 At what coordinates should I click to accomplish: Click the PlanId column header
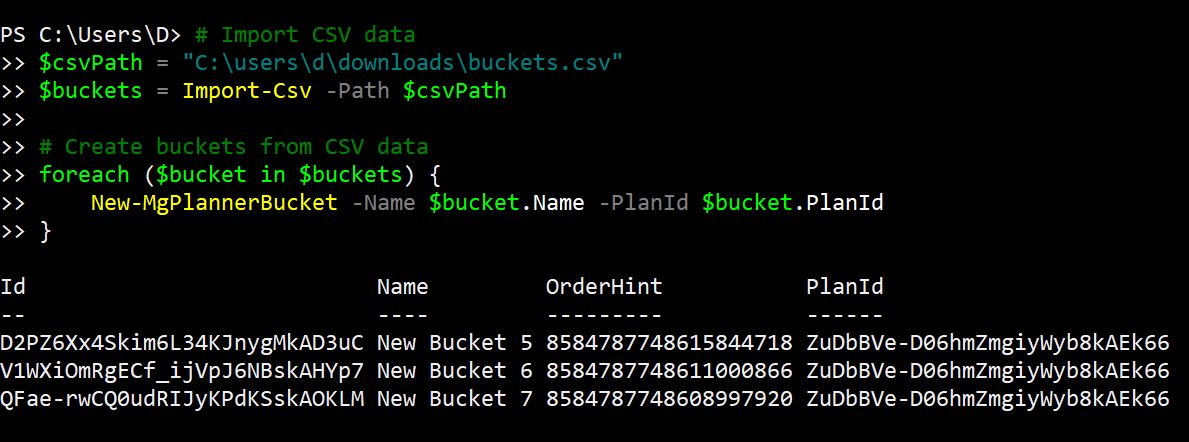[x=844, y=287]
